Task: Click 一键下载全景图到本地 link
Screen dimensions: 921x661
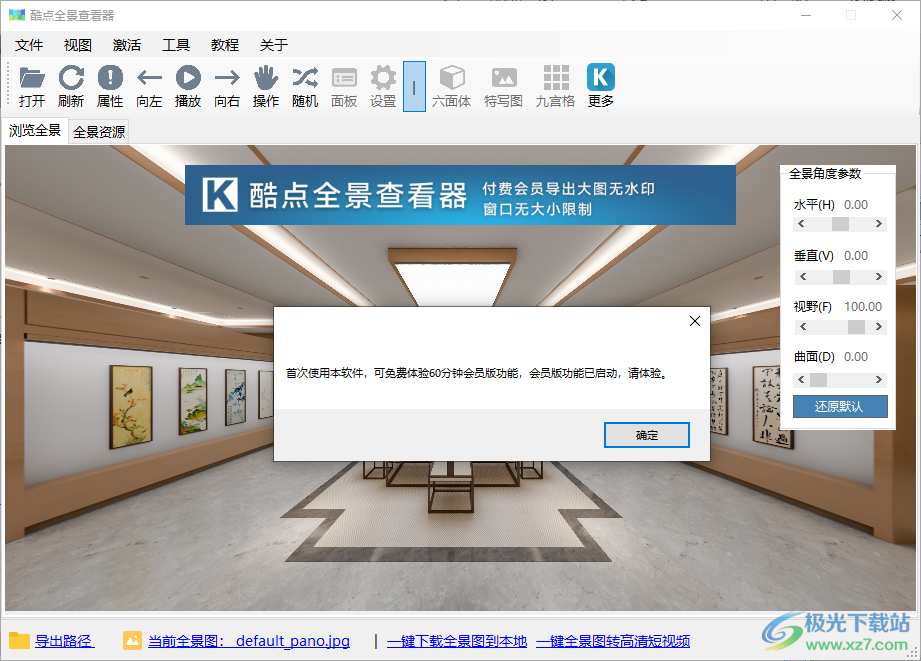Action: [x=457, y=641]
